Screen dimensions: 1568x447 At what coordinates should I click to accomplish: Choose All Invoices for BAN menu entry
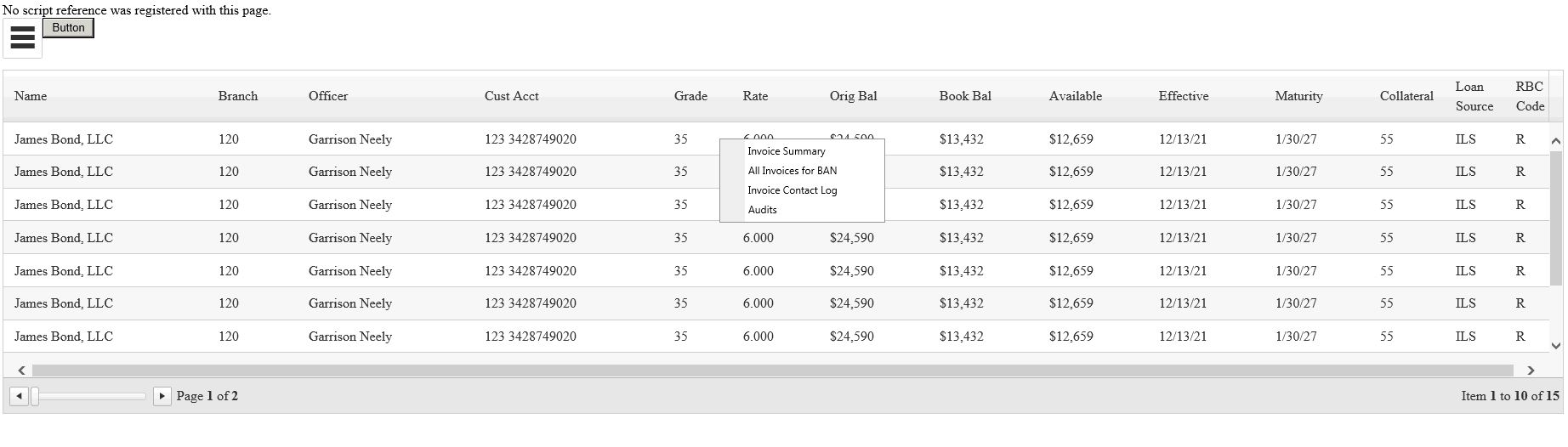coord(793,171)
